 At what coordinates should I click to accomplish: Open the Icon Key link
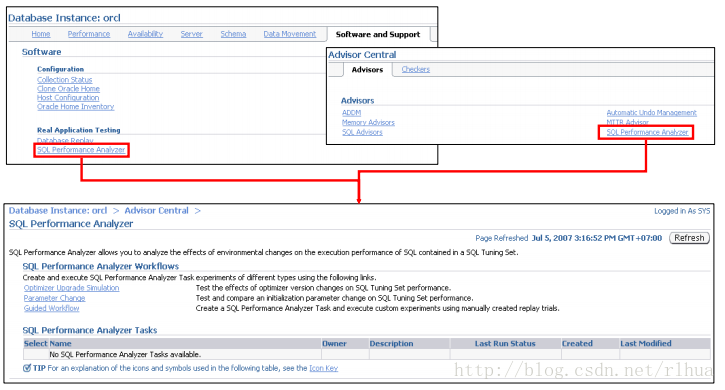[x=324, y=368]
